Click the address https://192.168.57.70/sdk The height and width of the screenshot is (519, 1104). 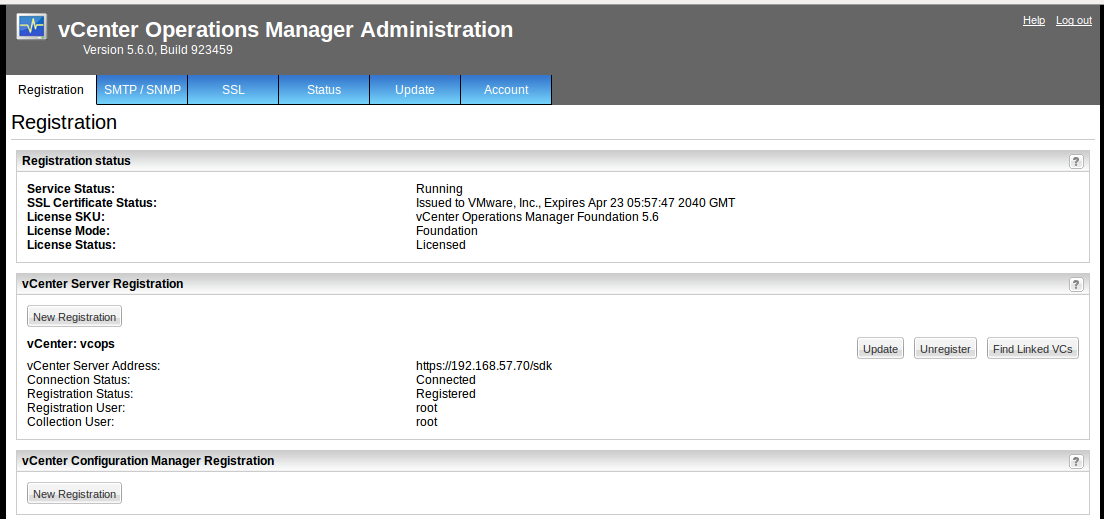pyautogui.click(x=484, y=366)
